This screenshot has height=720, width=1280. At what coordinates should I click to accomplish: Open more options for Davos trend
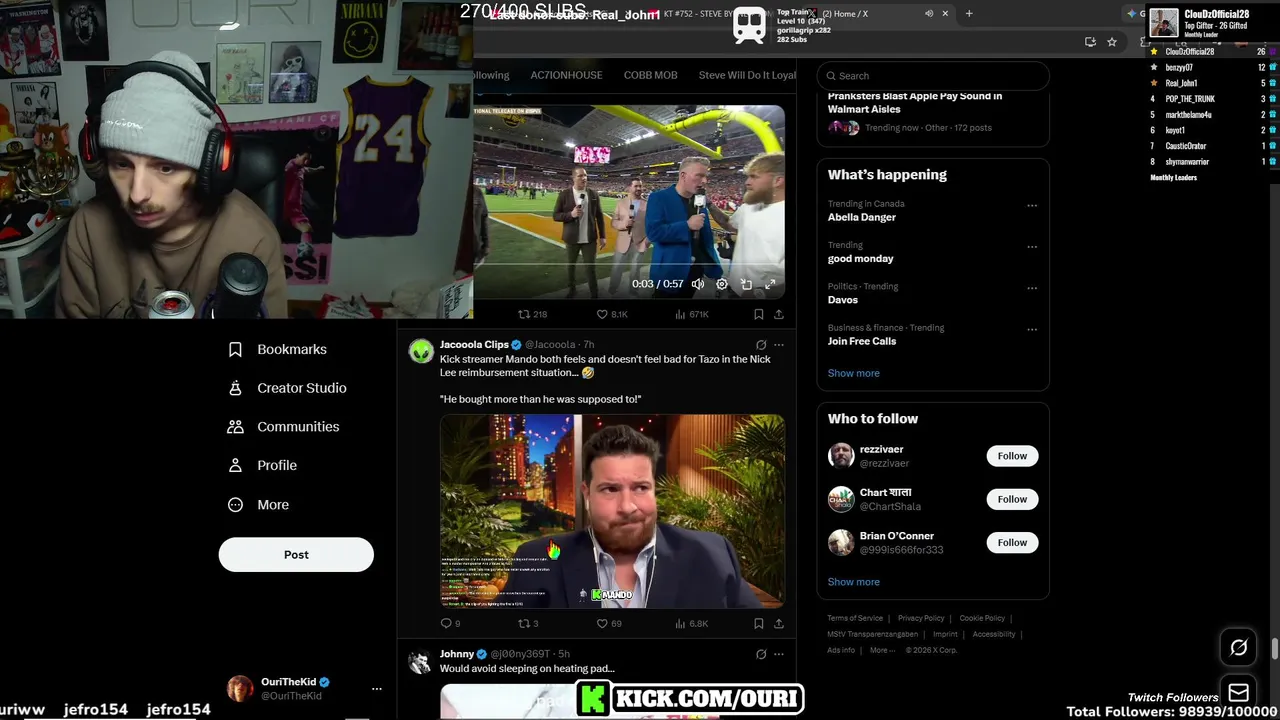pyautogui.click(x=1032, y=288)
